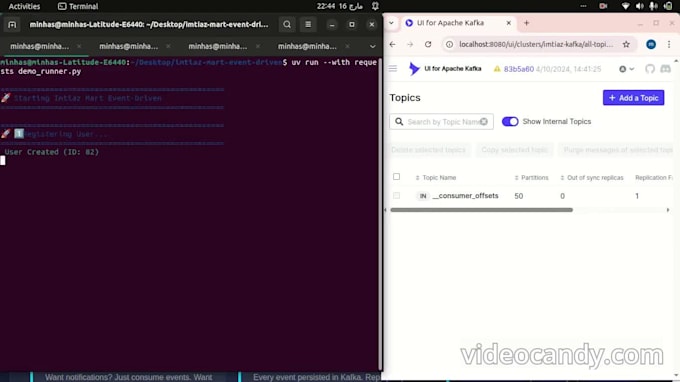
Task: Open the 83b5a60 commit link
Action: [x=519, y=69]
